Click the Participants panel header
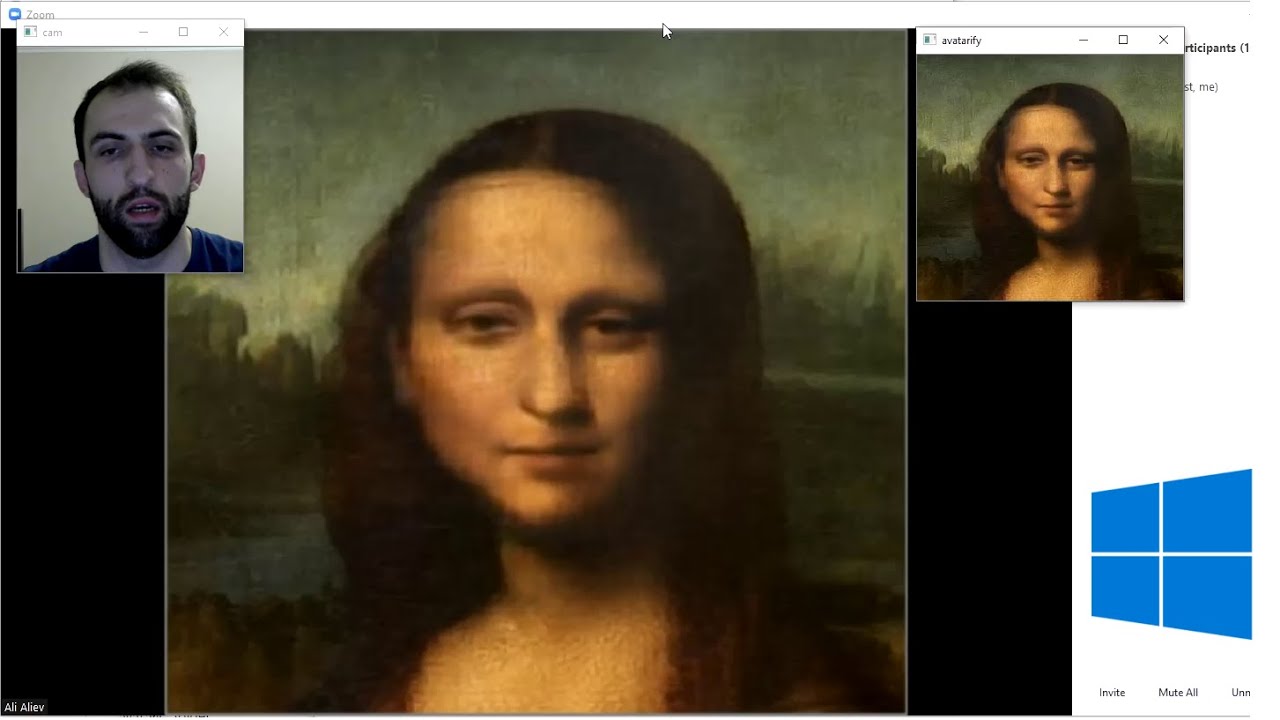 (x=1217, y=48)
